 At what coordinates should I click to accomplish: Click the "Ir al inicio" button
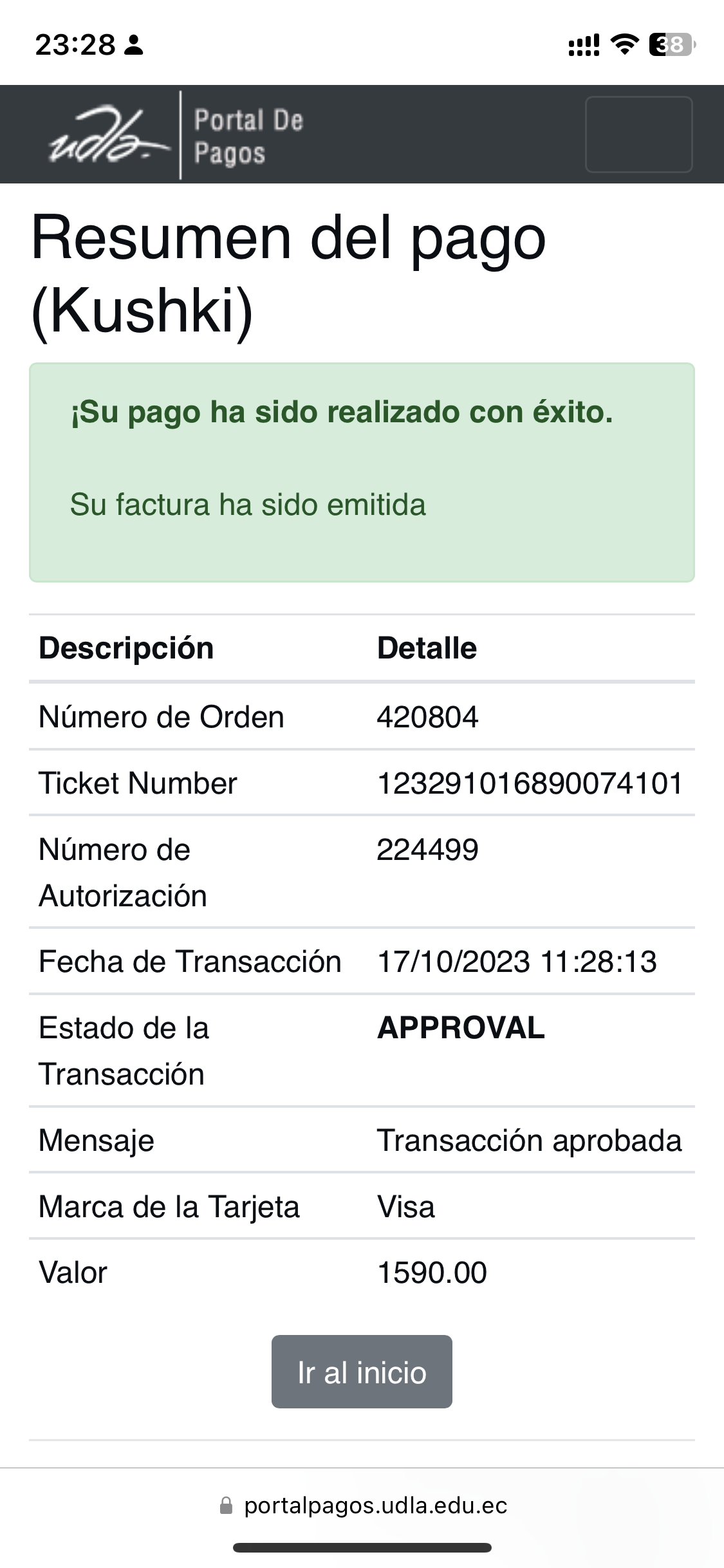pyautogui.click(x=362, y=1372)
